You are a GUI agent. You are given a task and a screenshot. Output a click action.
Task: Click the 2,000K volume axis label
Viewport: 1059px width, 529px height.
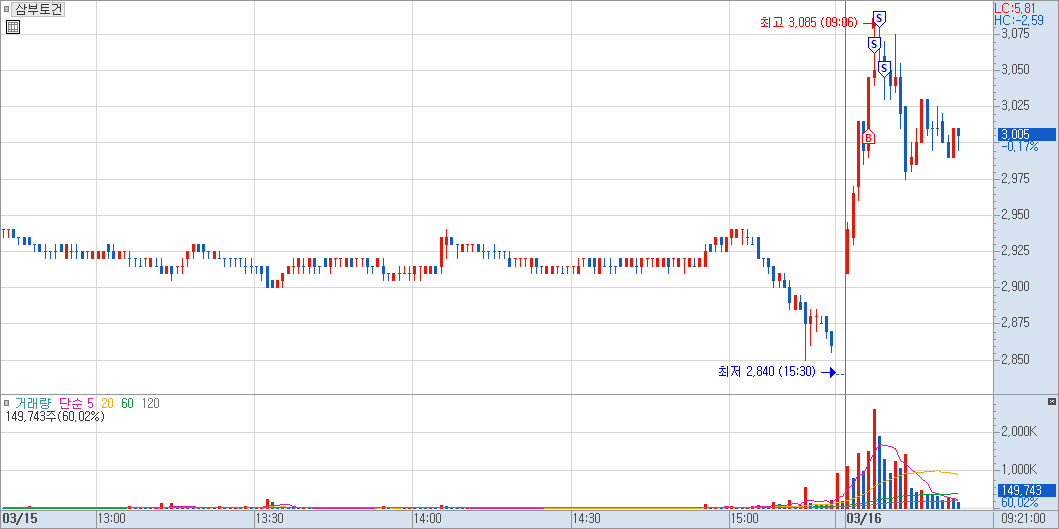tap(1019, 431)
